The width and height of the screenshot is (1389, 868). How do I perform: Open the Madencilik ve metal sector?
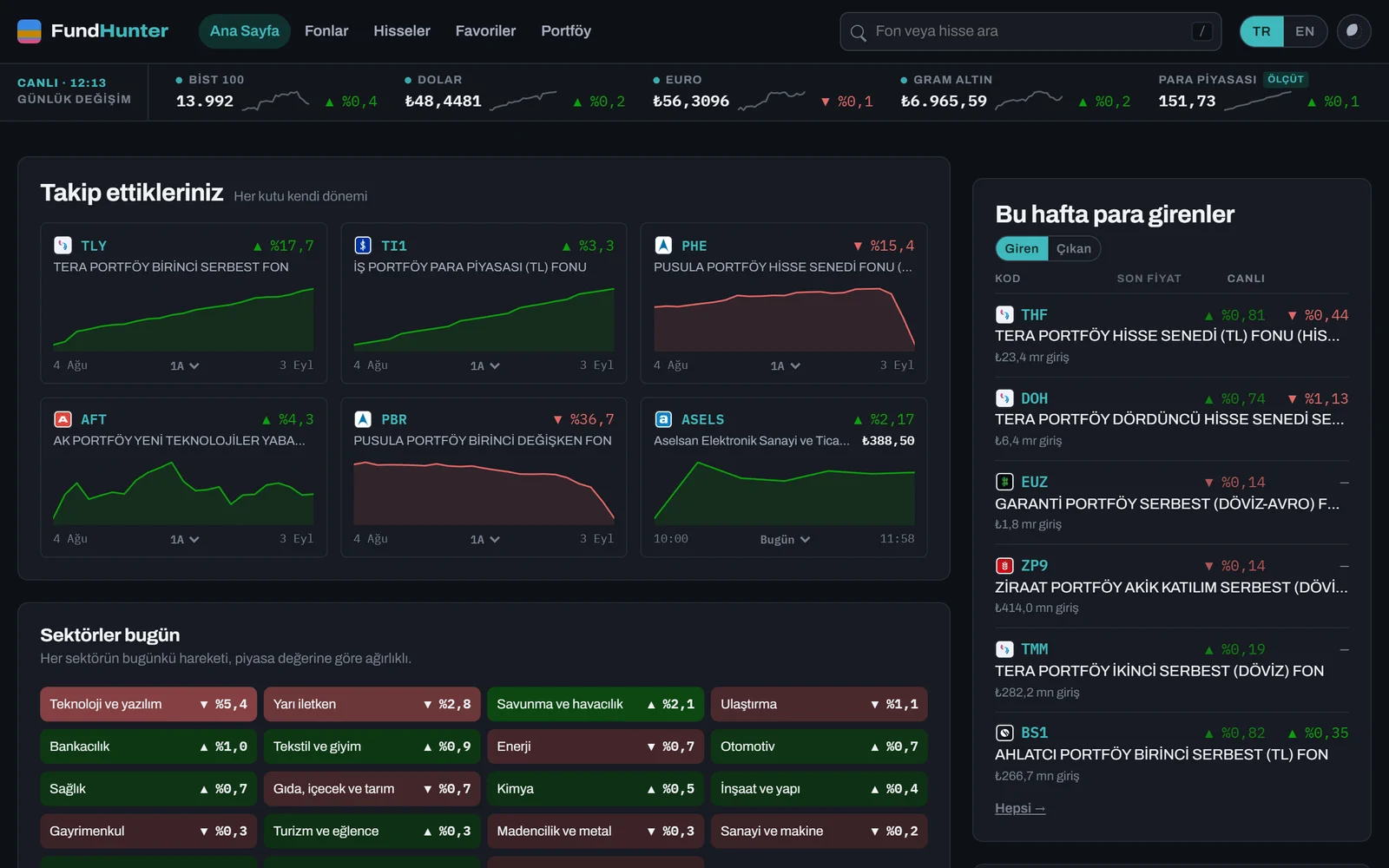pyautogui.click(x=596, y=831)
